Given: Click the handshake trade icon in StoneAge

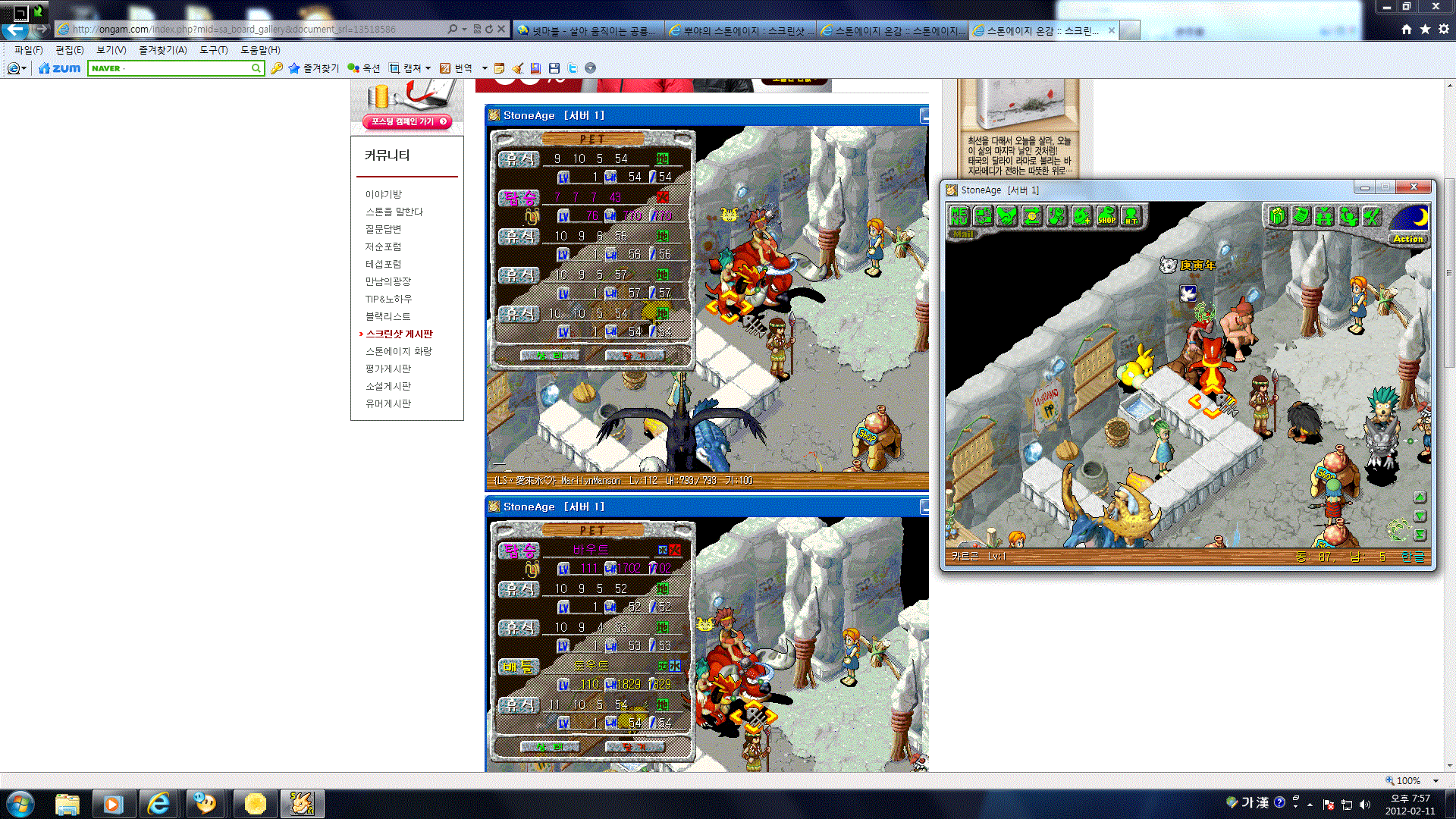Looking at the screenshot, I should pyautogui.click(x=1007, y=216).
